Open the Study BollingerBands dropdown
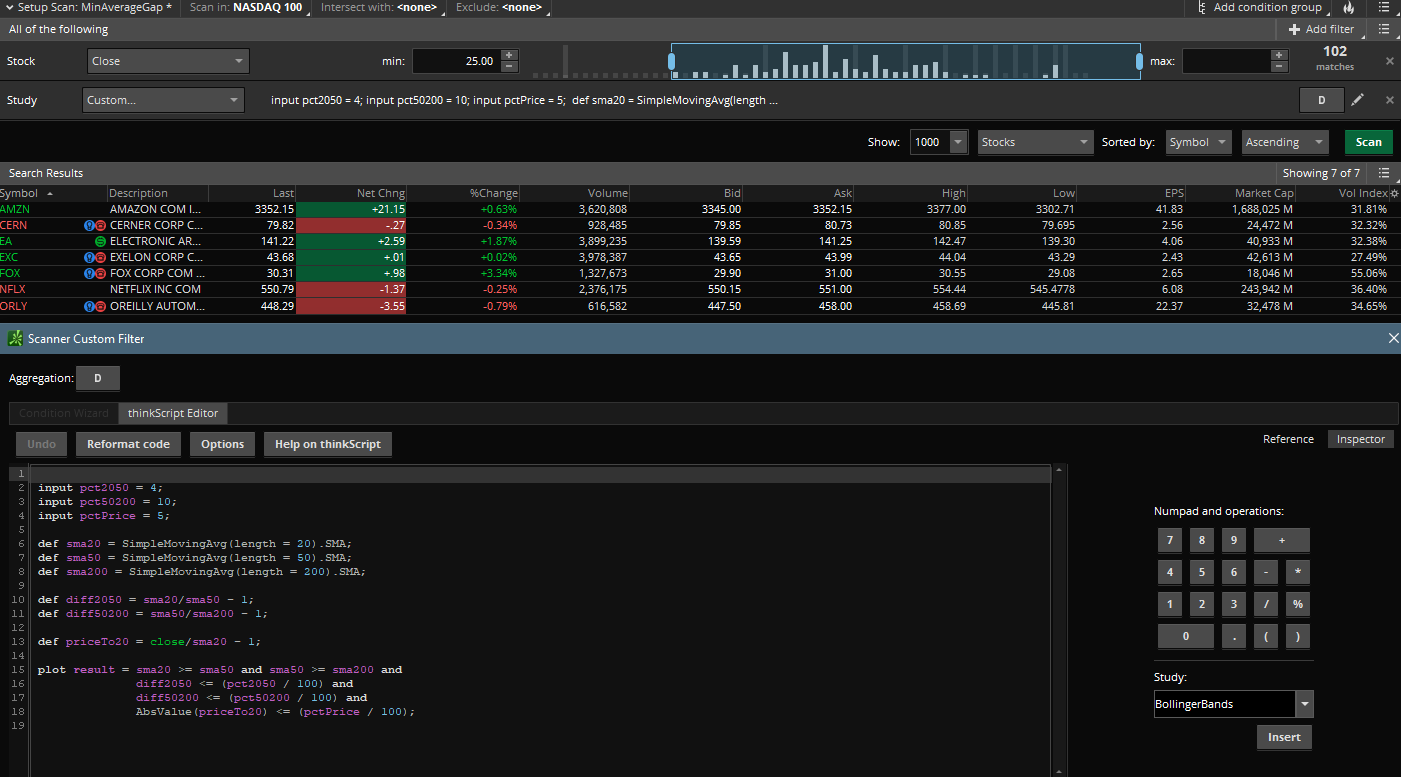Image resolution: width=1401 pixels, height=777 pixels. coord(1233,704)
